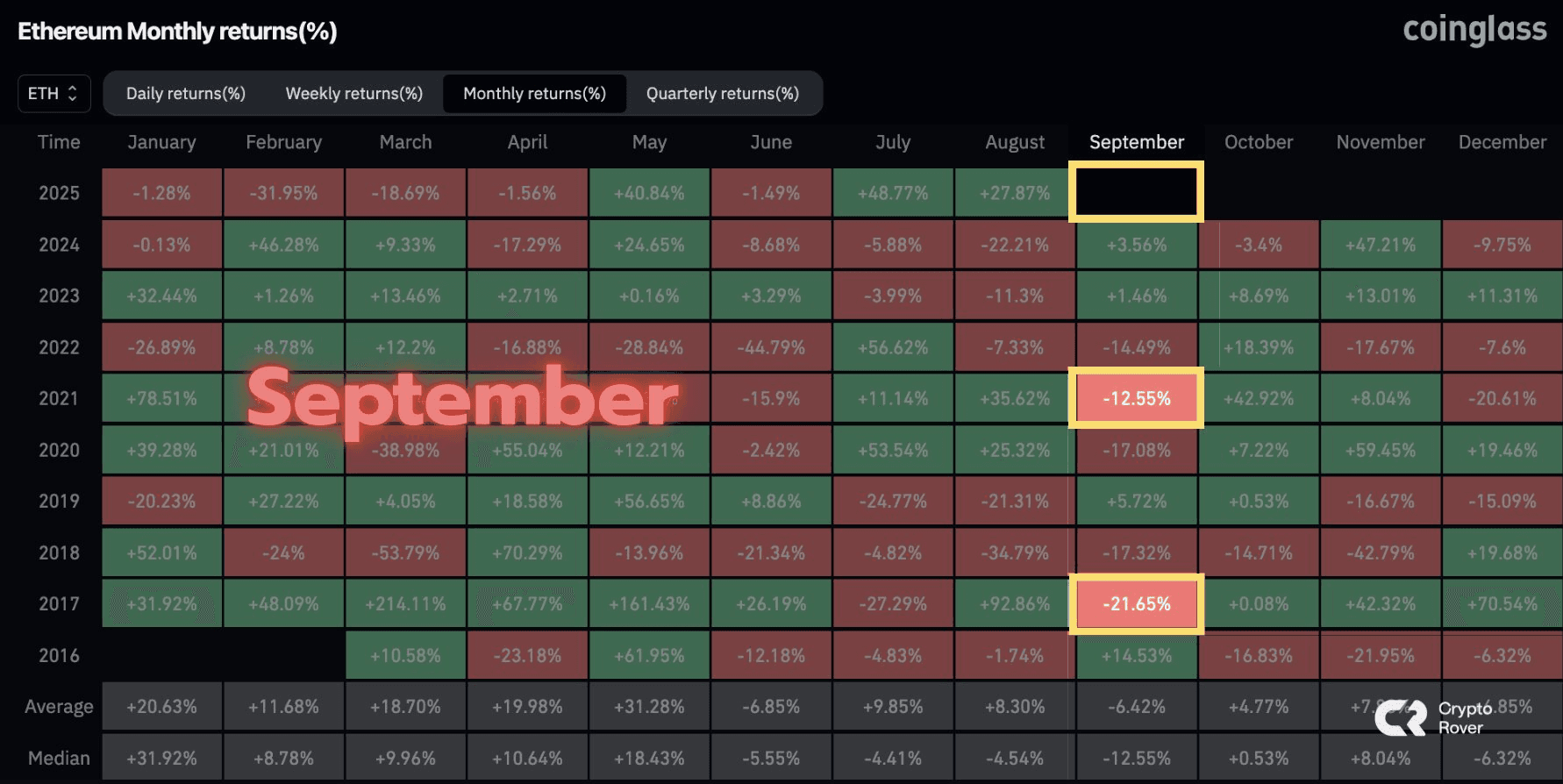Select the Monthly returns(%) tab
Viewport: 1563px width, 784px height.
point(535,94)
